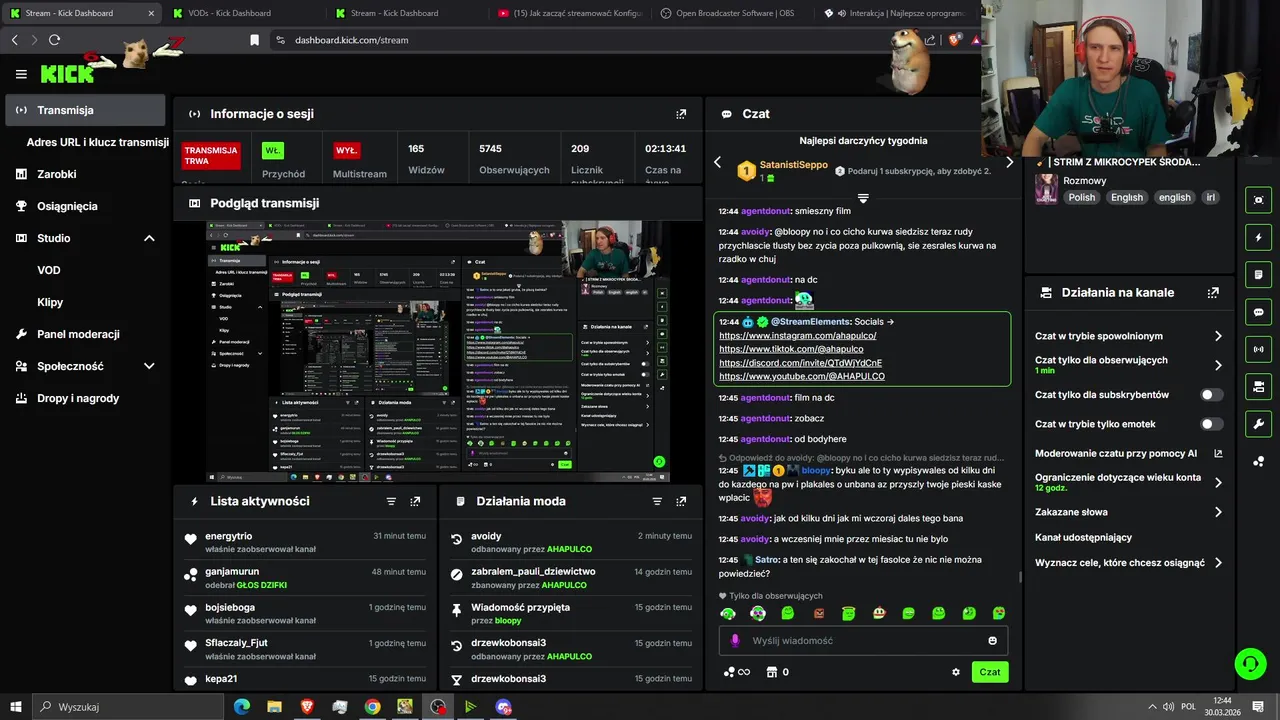1280x720 pixels.
Task: Collapse the Studio sidebar section
Action: [149, 238]
